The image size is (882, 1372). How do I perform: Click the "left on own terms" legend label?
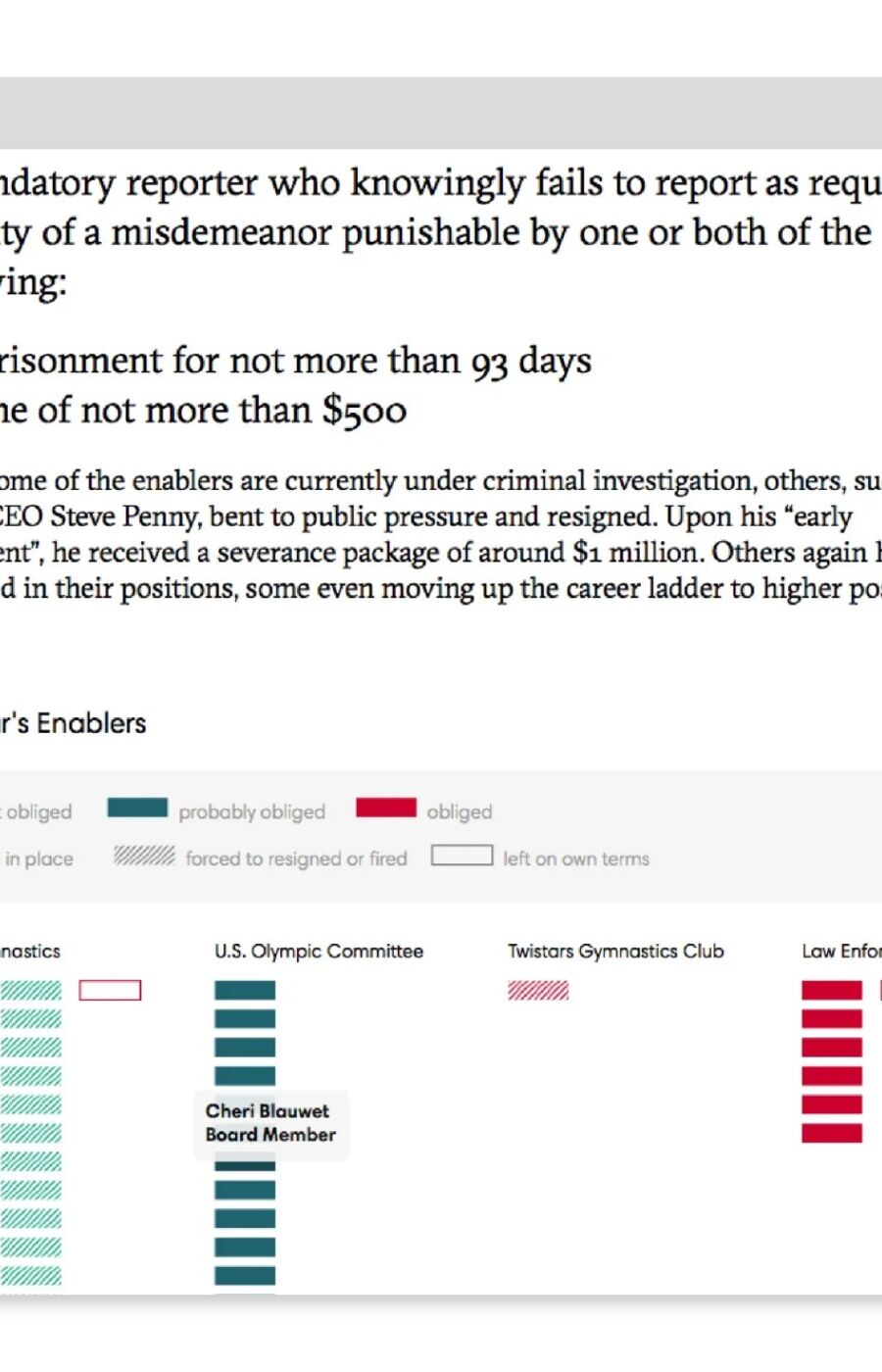click(576, 859)
